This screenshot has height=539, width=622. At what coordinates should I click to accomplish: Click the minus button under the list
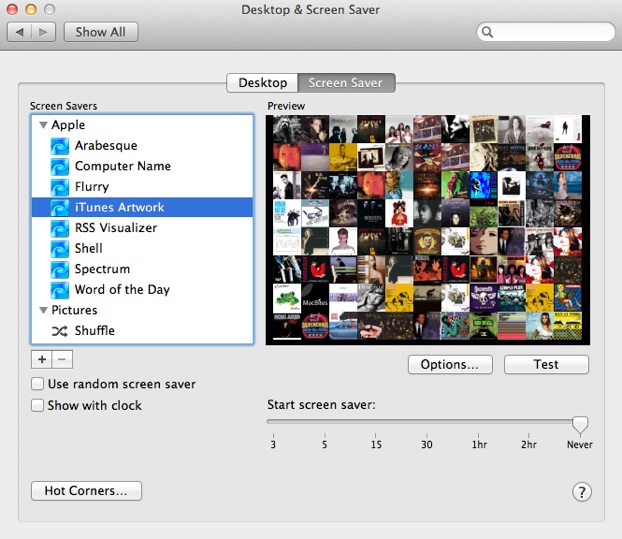62,360
